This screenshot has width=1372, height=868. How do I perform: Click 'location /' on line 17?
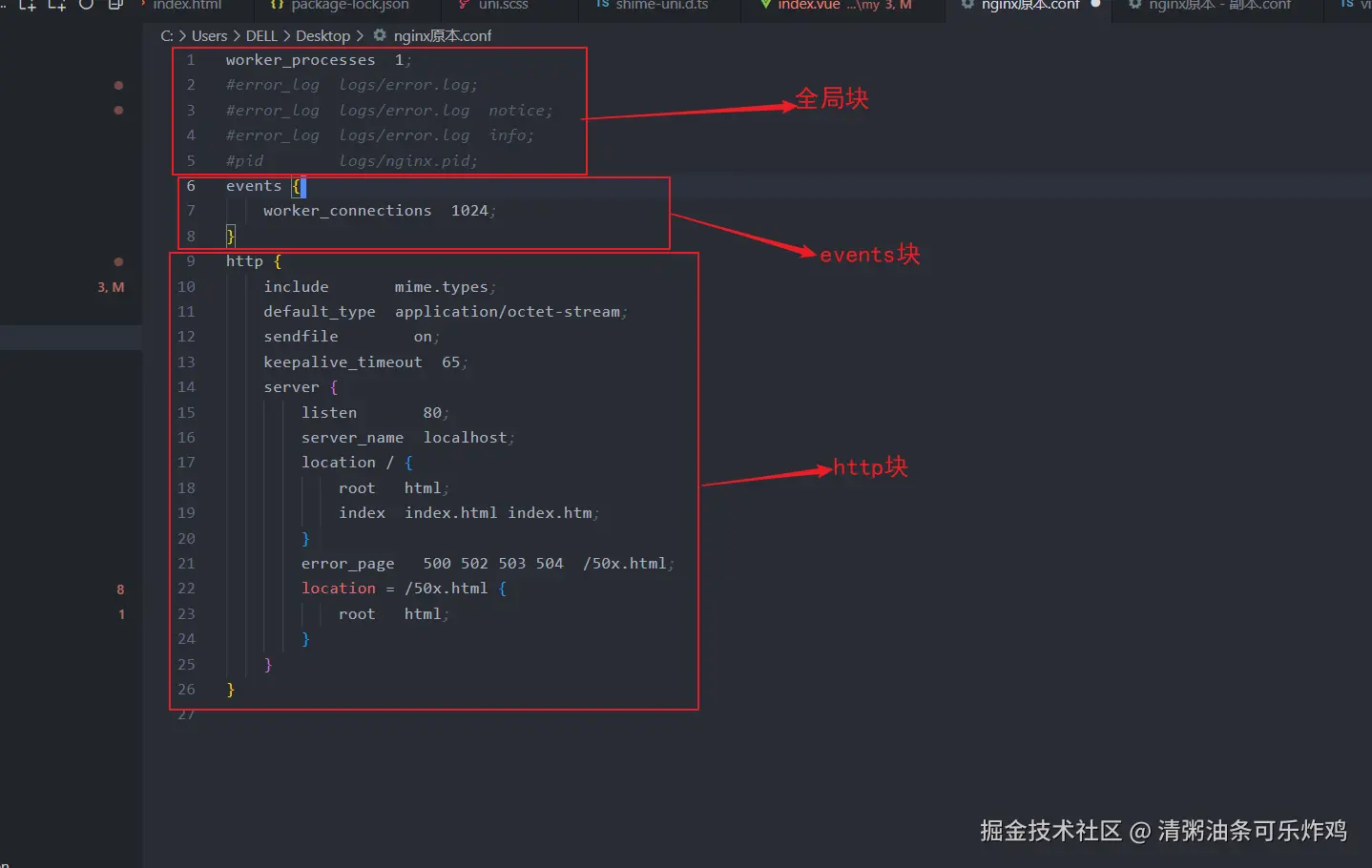point(347,463)
